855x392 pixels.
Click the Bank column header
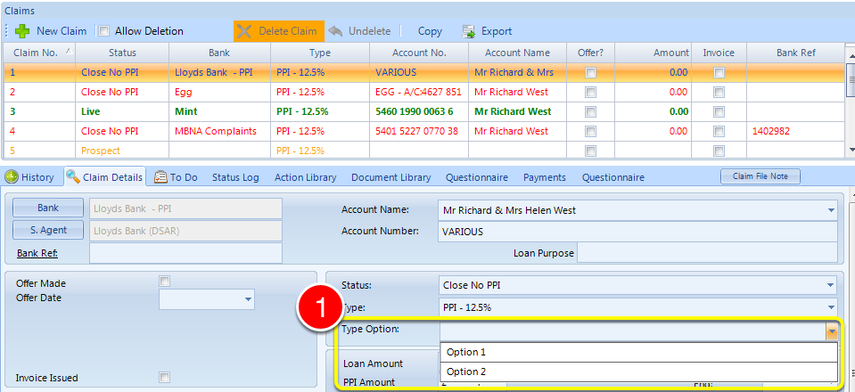pos(219,53)
